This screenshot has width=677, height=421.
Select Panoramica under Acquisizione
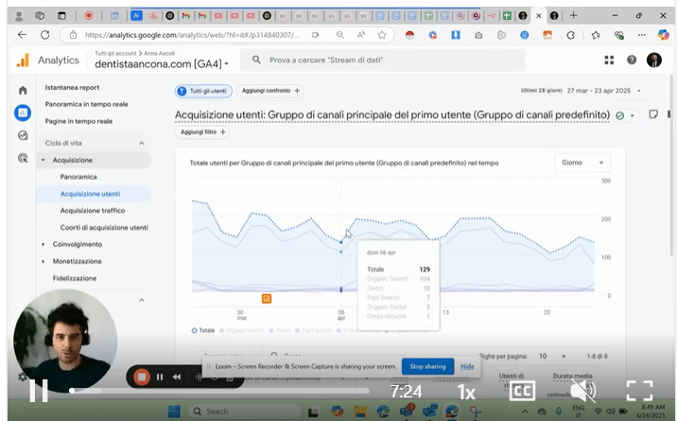coord(79,177)
